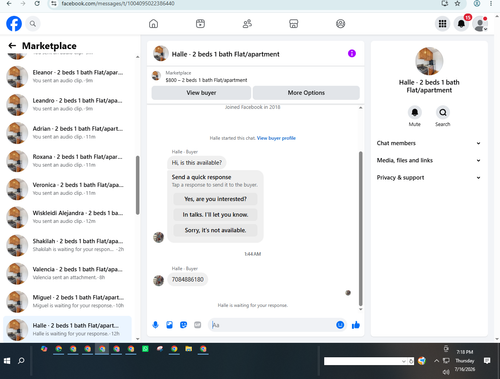
Task: Open Roxana's conversation in the list
Action: tap(67, 161)
